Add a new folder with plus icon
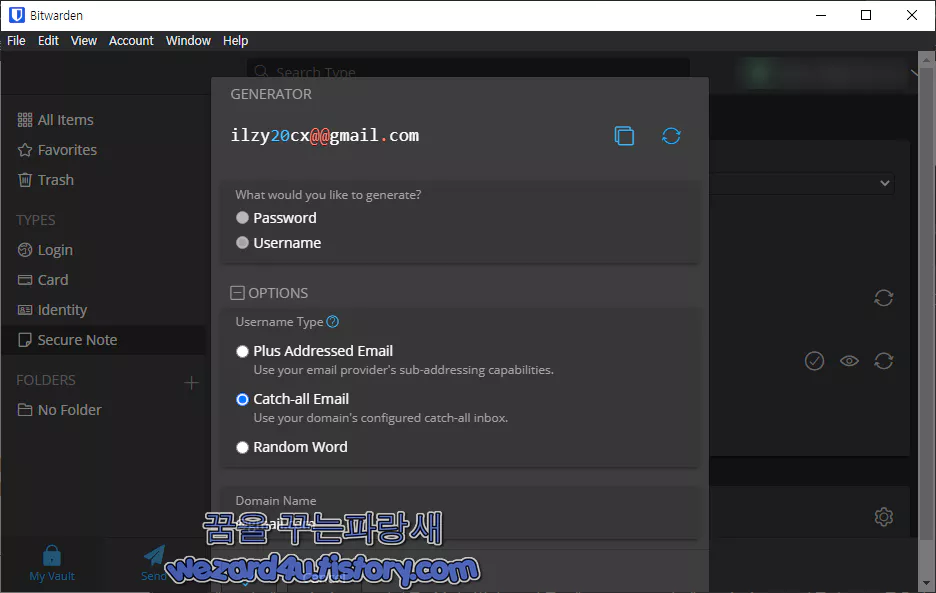This screenshot has width=936, height=593. (191, 383)
